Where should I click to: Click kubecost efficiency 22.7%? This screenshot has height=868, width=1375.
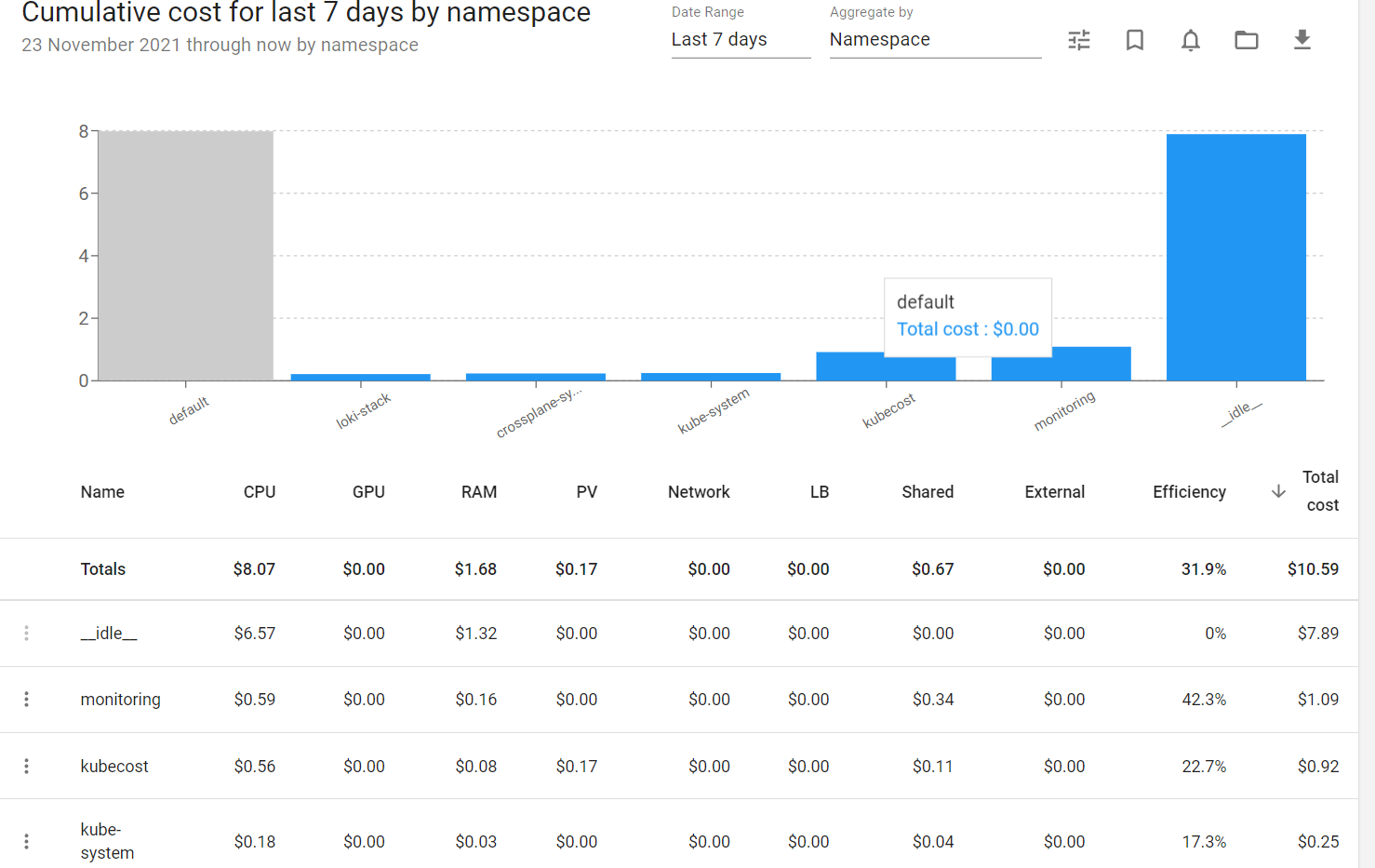(1204, 767)
